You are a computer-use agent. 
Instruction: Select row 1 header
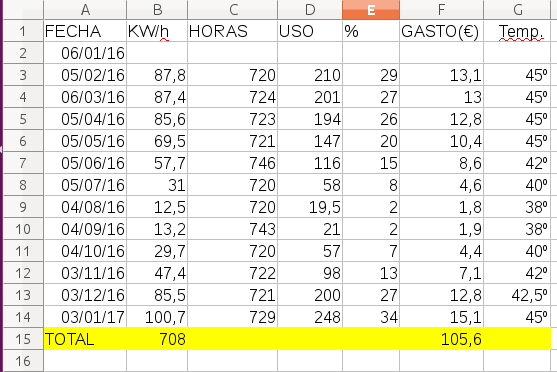click(x=23, y=31)
